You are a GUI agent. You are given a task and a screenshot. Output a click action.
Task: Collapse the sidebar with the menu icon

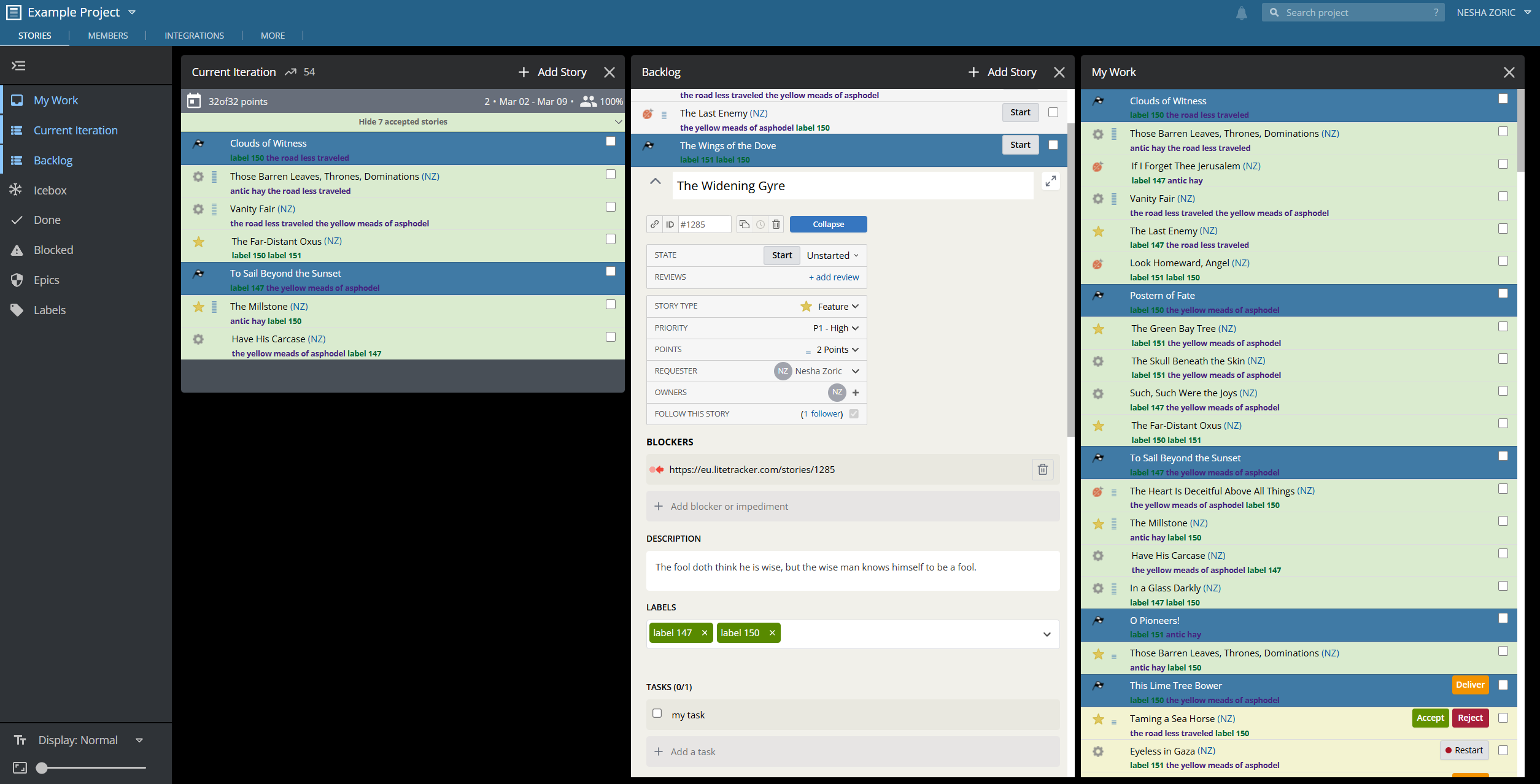click(x=19, y=66)
